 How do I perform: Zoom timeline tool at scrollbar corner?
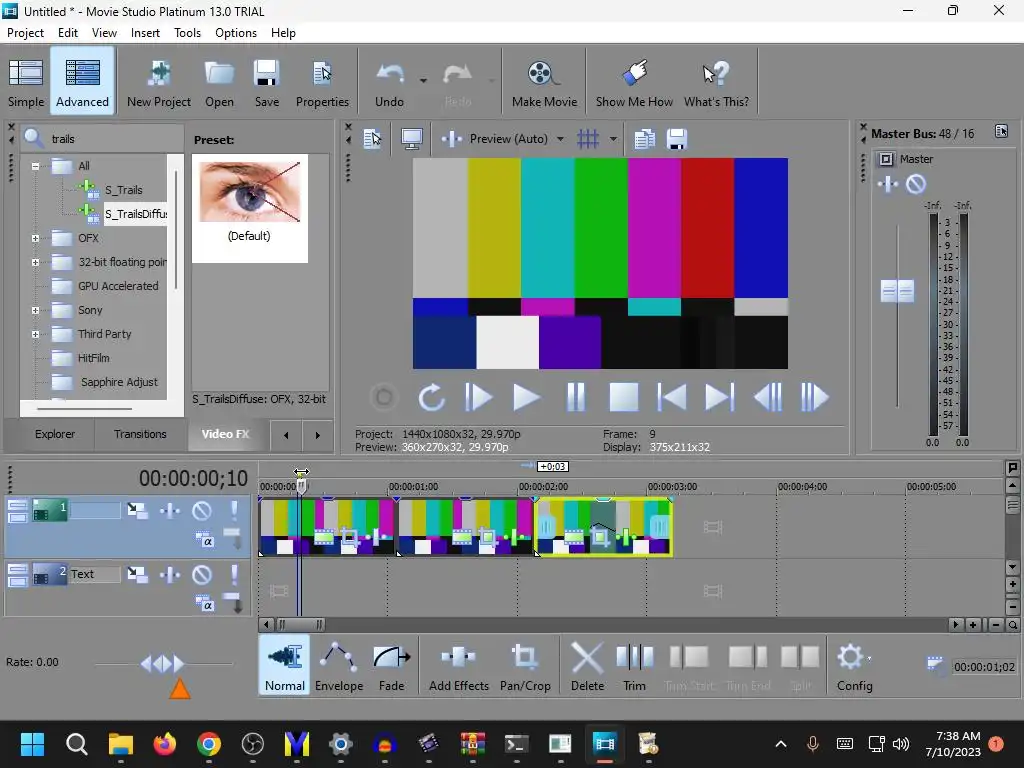click(1012, 625)
